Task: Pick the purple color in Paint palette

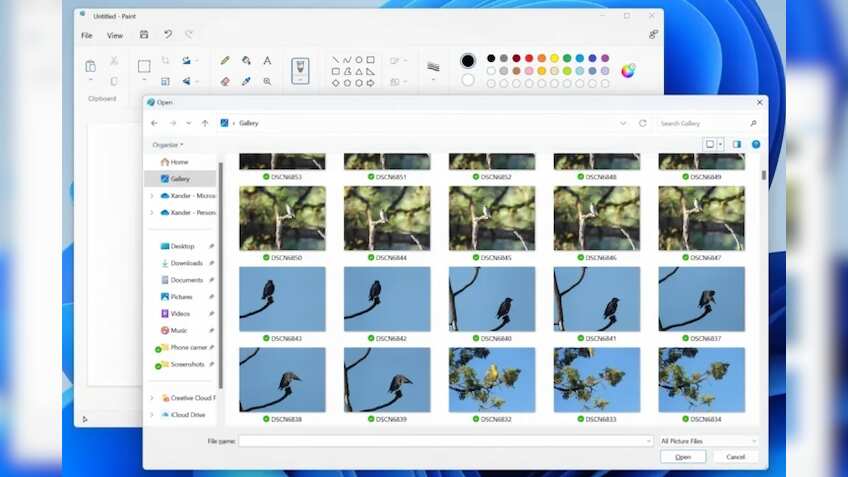Action: point(605,58)
